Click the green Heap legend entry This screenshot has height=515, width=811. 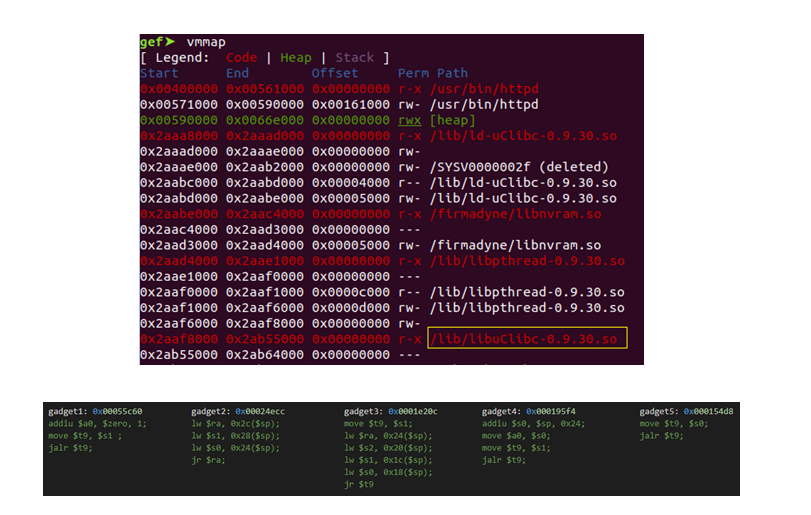[x=295, y=57]
